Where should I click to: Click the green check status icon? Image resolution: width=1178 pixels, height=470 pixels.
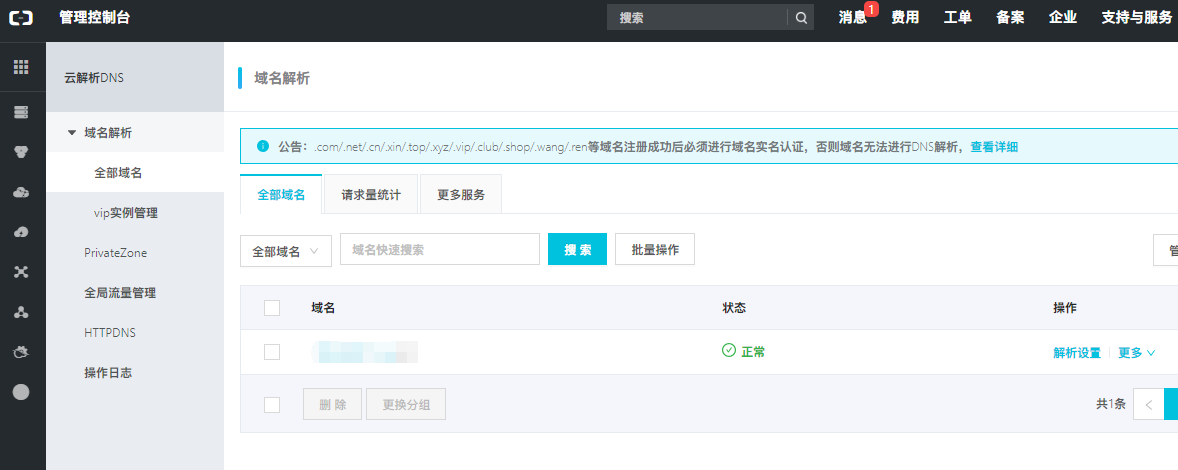[728, 351]
